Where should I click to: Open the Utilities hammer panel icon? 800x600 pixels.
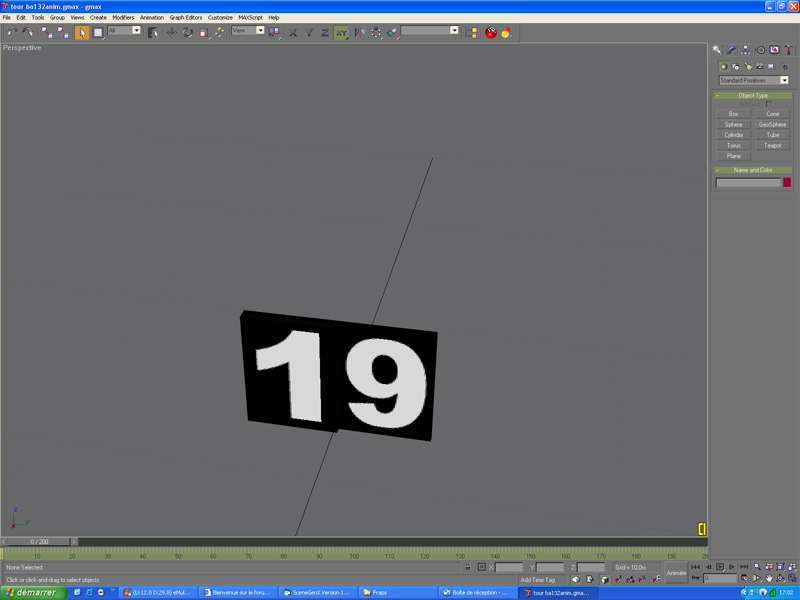[788, 50]
